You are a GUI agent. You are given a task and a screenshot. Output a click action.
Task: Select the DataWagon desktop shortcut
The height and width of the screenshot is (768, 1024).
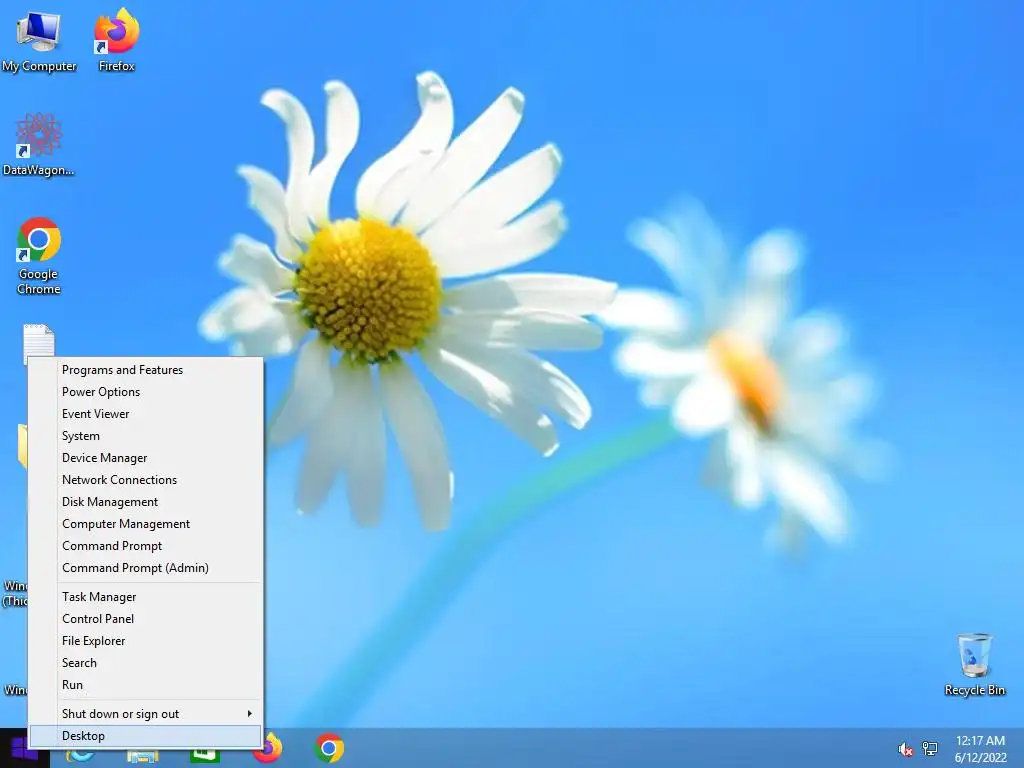[x=39, y=144]
